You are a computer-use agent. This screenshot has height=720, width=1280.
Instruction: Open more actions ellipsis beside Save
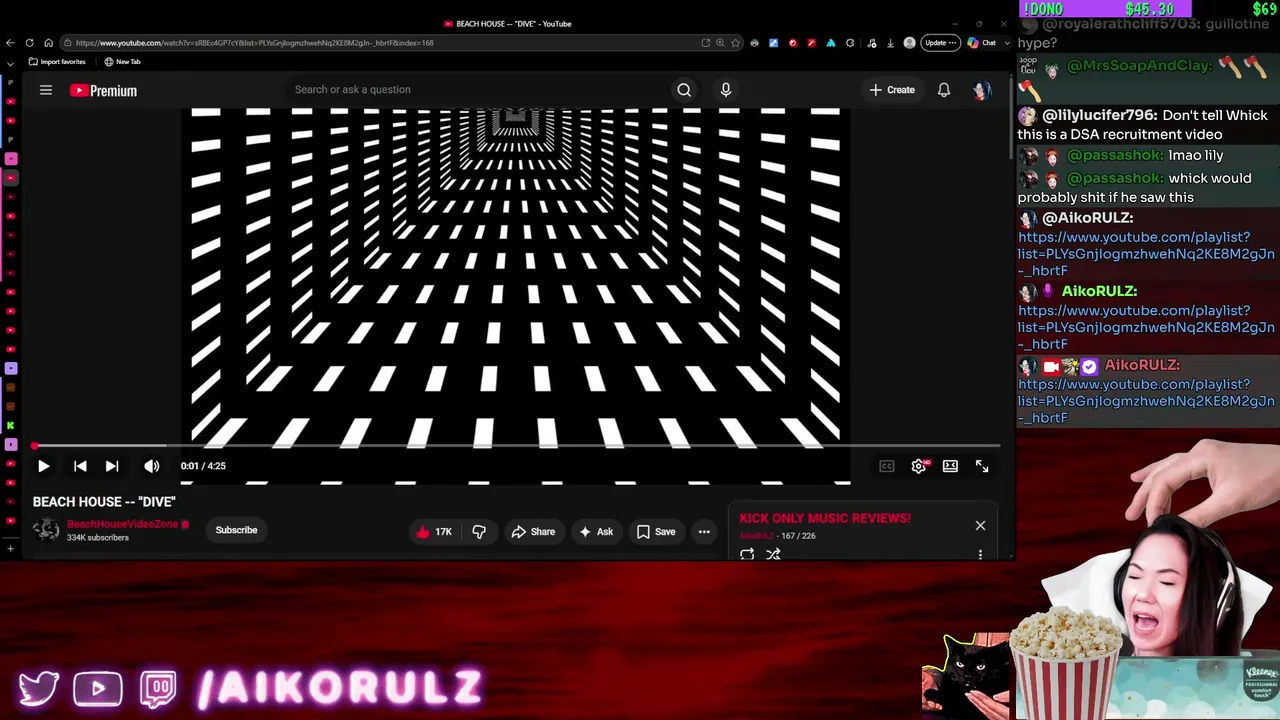click(x=704, y=532)
